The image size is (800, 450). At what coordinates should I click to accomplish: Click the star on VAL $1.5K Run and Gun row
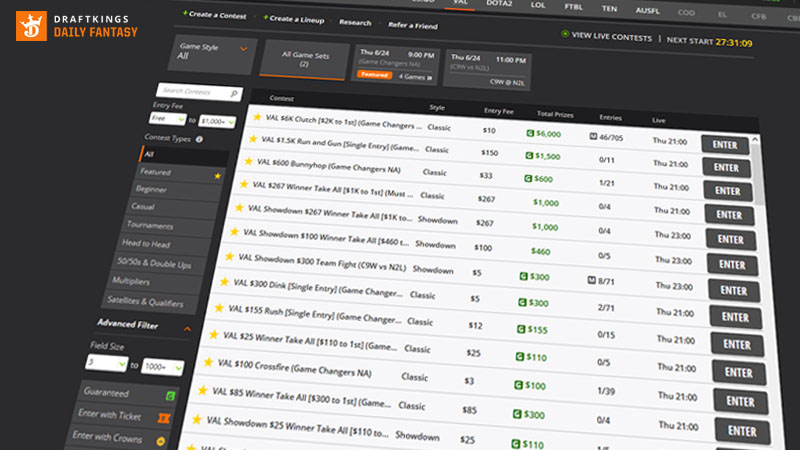pyautogui.click(x=253, y=139)
